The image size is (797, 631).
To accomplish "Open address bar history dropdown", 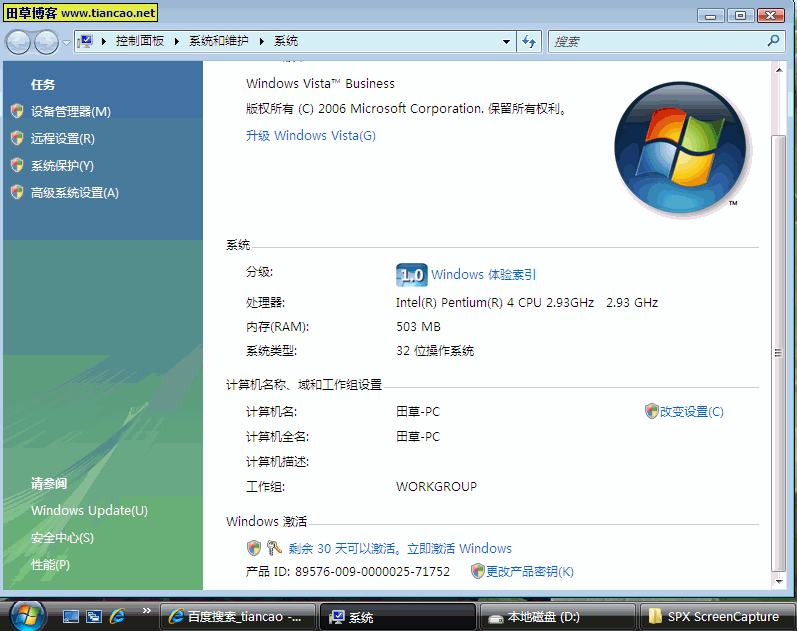I will click(506, 42).
